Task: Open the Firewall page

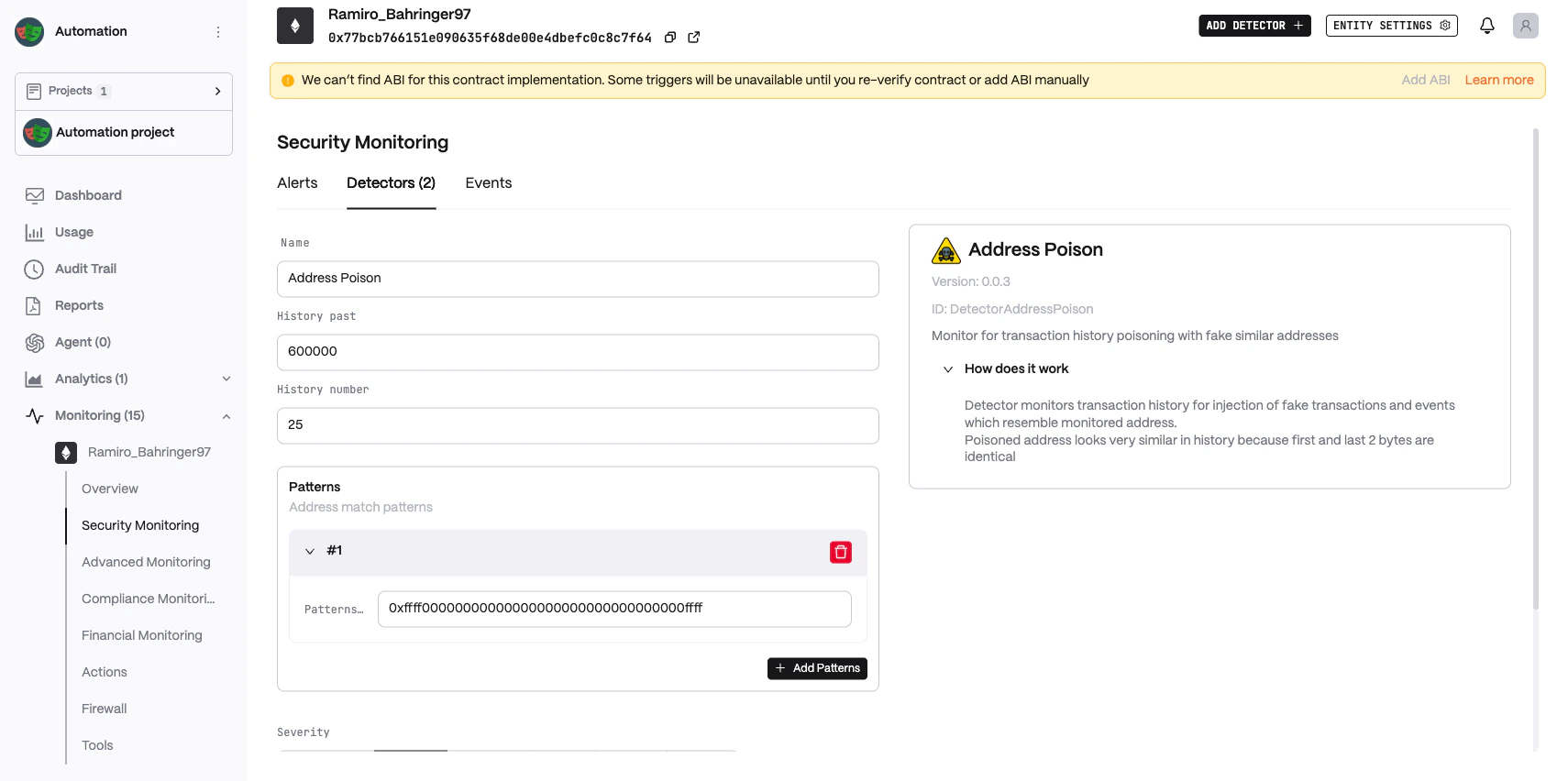Action: [x=105, y=709]
